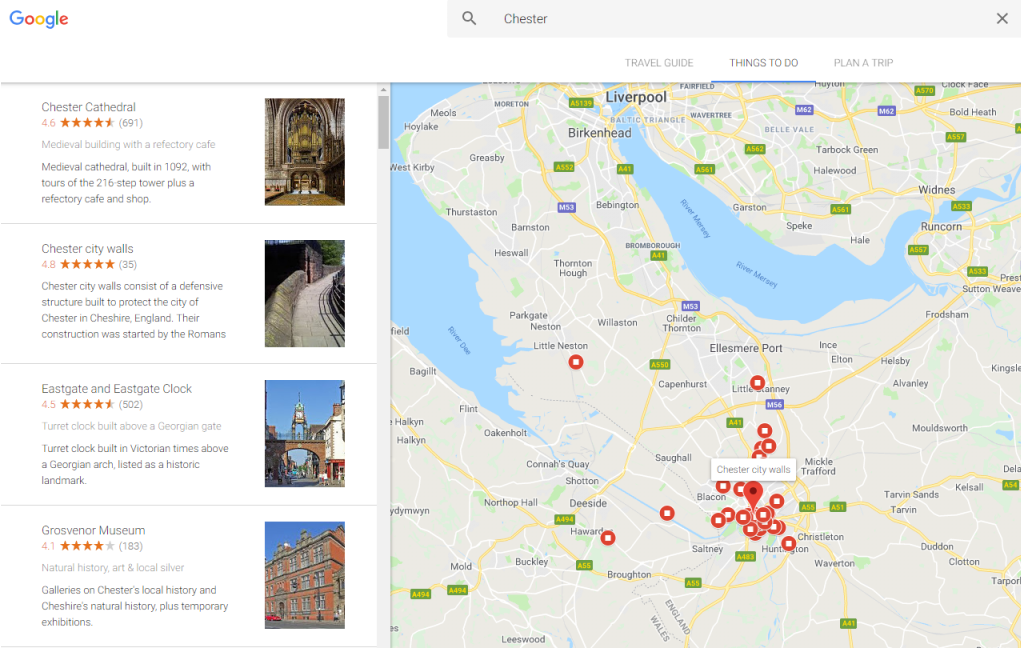Switch to the Travel Guide tab
1021x648 pixels.
click(659, 63)
